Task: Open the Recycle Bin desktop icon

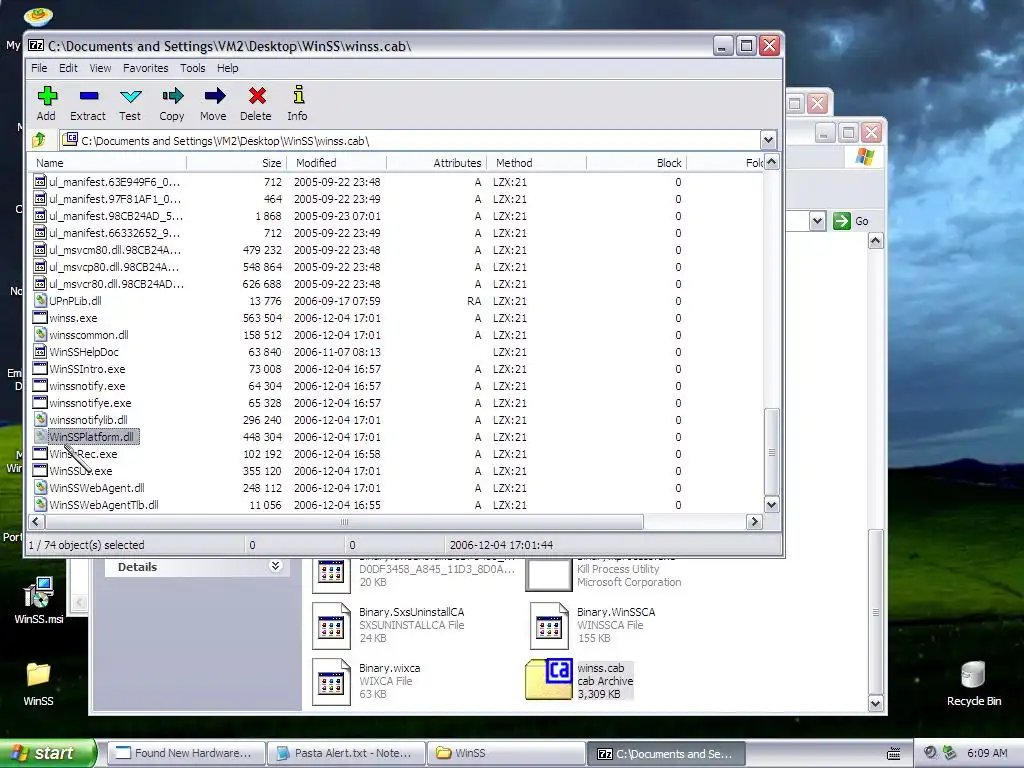Action: tap(972, 675)
